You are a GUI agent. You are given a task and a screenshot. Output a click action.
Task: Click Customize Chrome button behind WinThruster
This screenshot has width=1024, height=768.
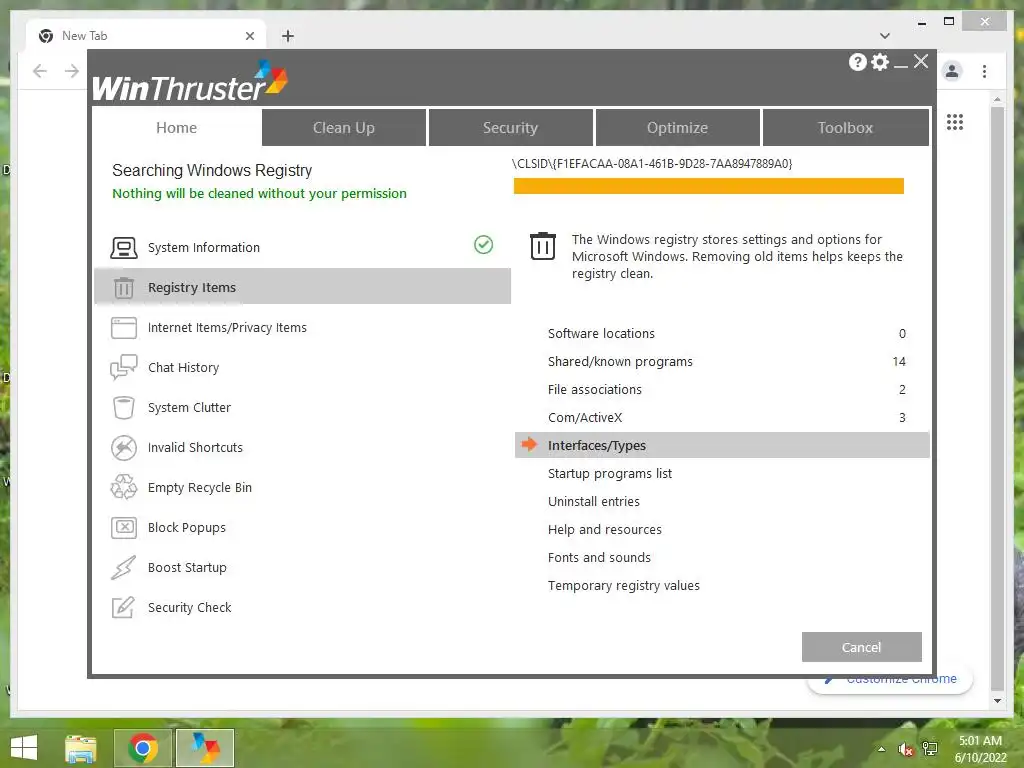click(889, 680)
